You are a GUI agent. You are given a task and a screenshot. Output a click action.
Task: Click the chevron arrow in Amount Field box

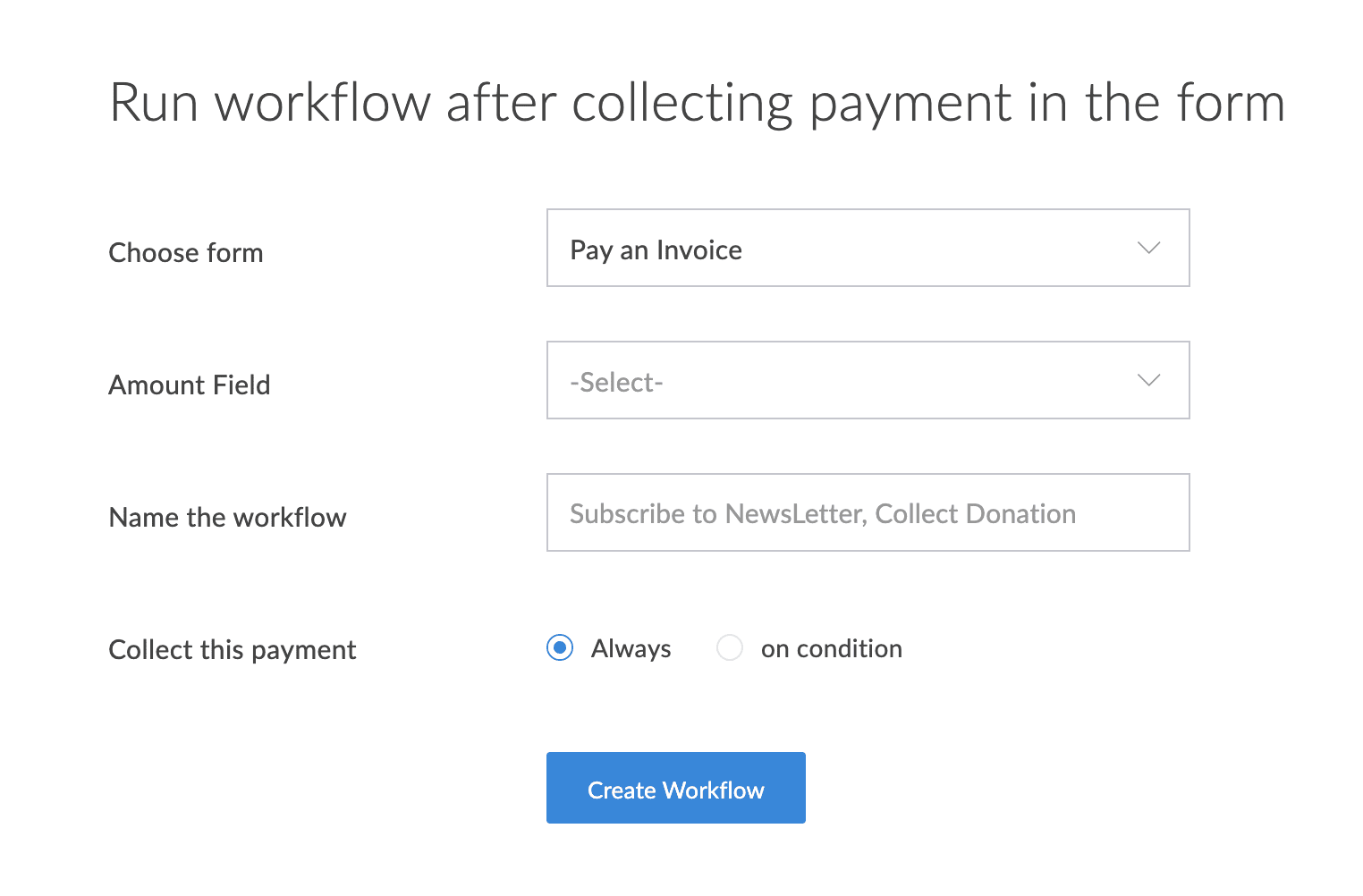pyautogui.click(x=1148, y=380)
